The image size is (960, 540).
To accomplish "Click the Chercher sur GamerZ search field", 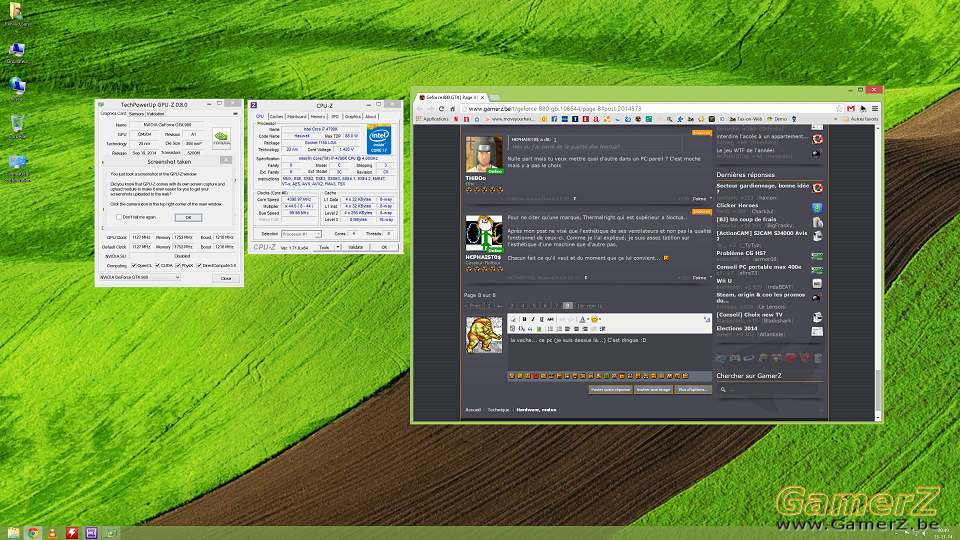I will click(768, 389).
